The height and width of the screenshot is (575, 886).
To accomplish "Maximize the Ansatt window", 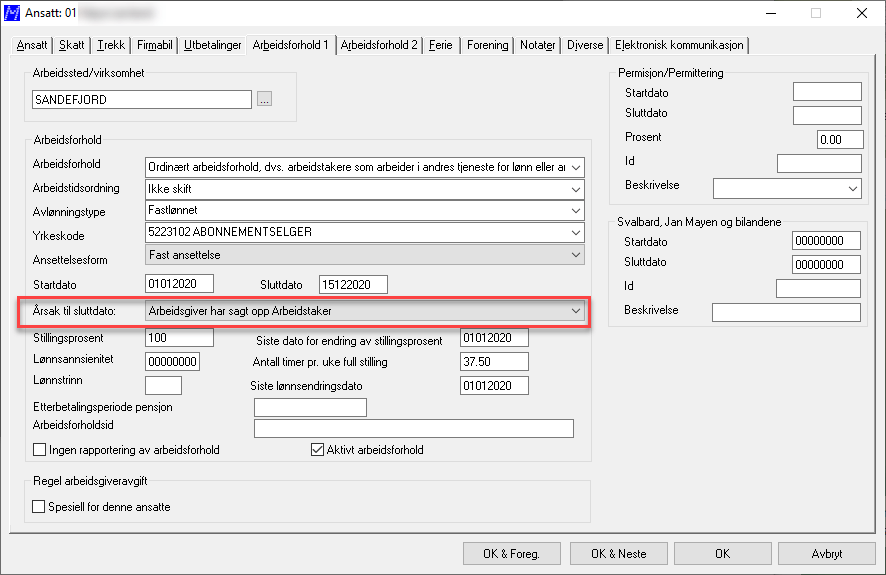I will click(x=816, y=13).
